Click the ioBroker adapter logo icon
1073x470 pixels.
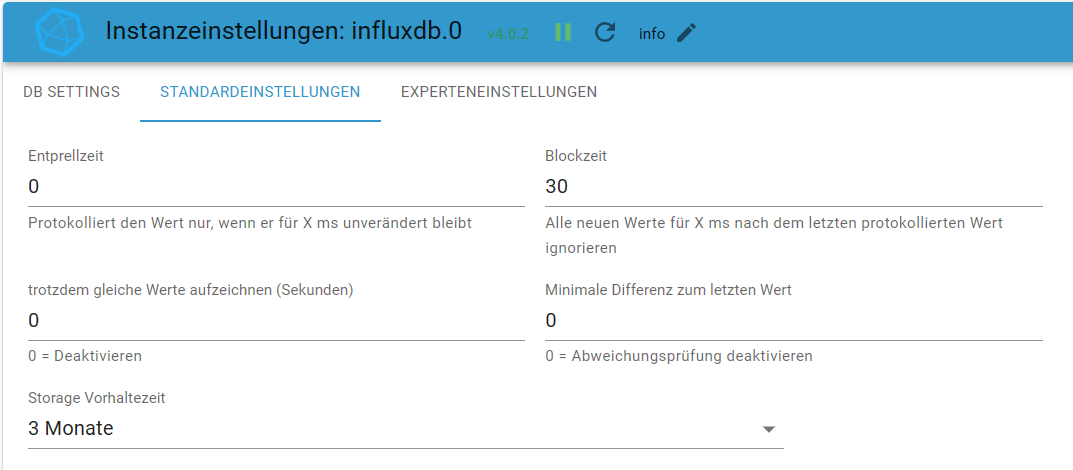[60, 31]
